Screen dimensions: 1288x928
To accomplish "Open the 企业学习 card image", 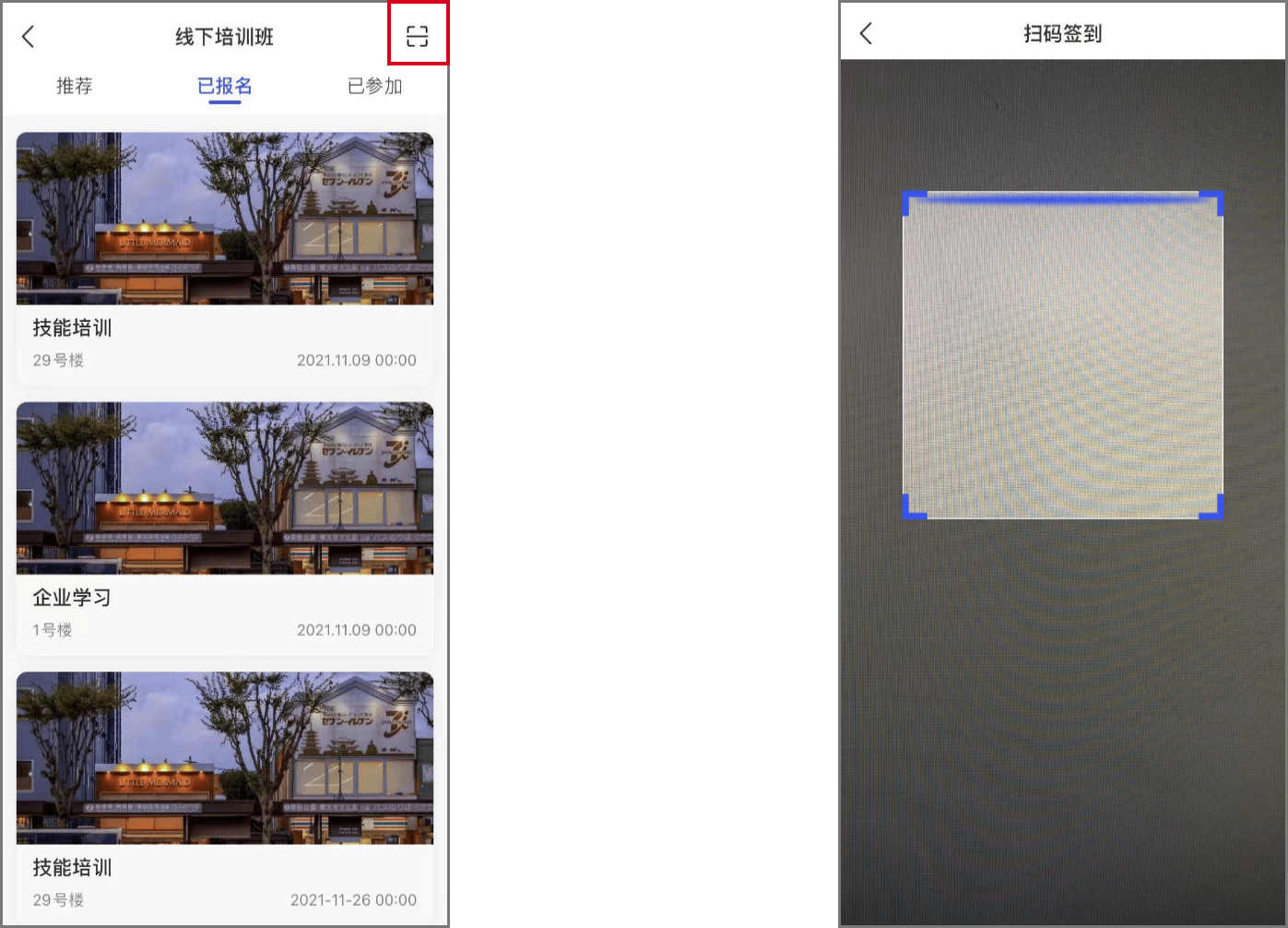I will point(225,488).
